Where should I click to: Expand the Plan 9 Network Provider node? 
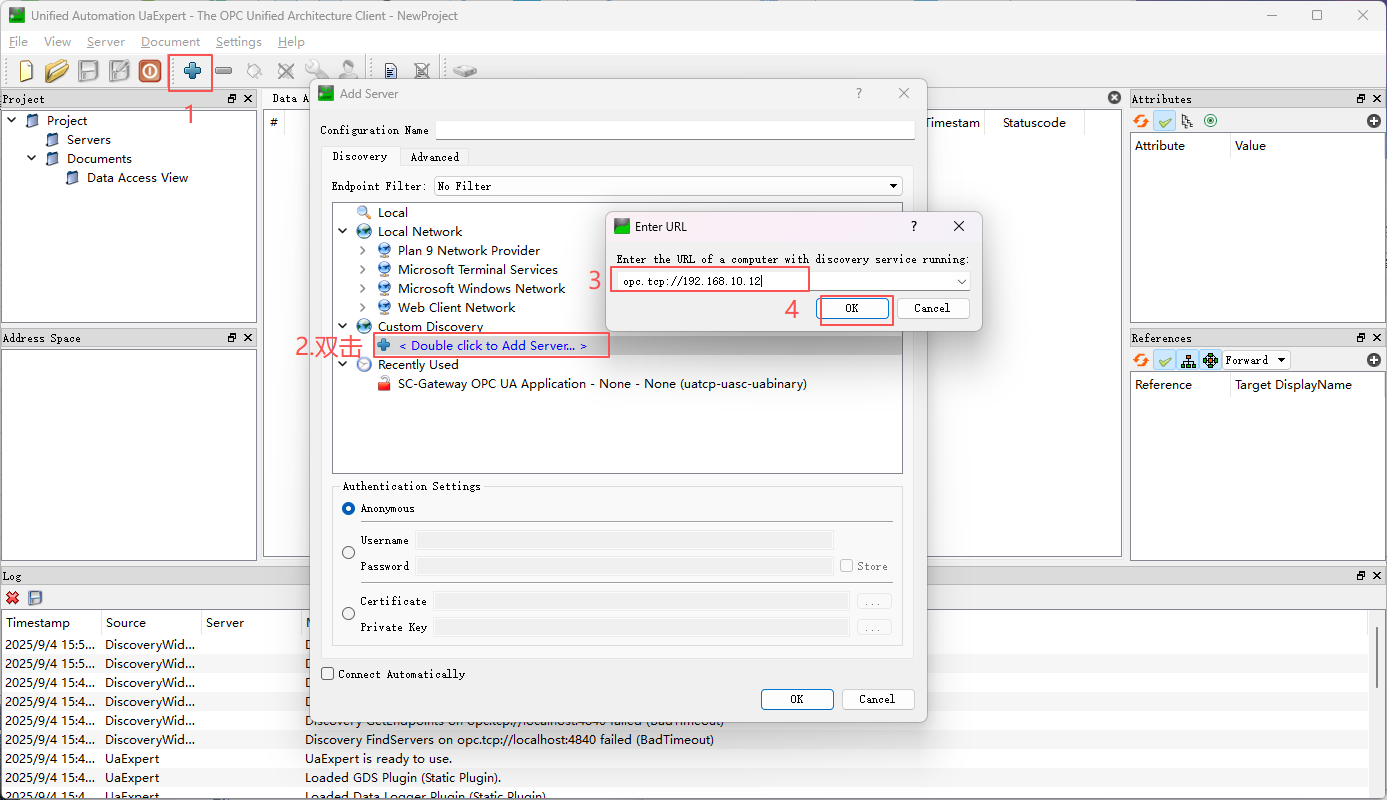click(363, 251)
